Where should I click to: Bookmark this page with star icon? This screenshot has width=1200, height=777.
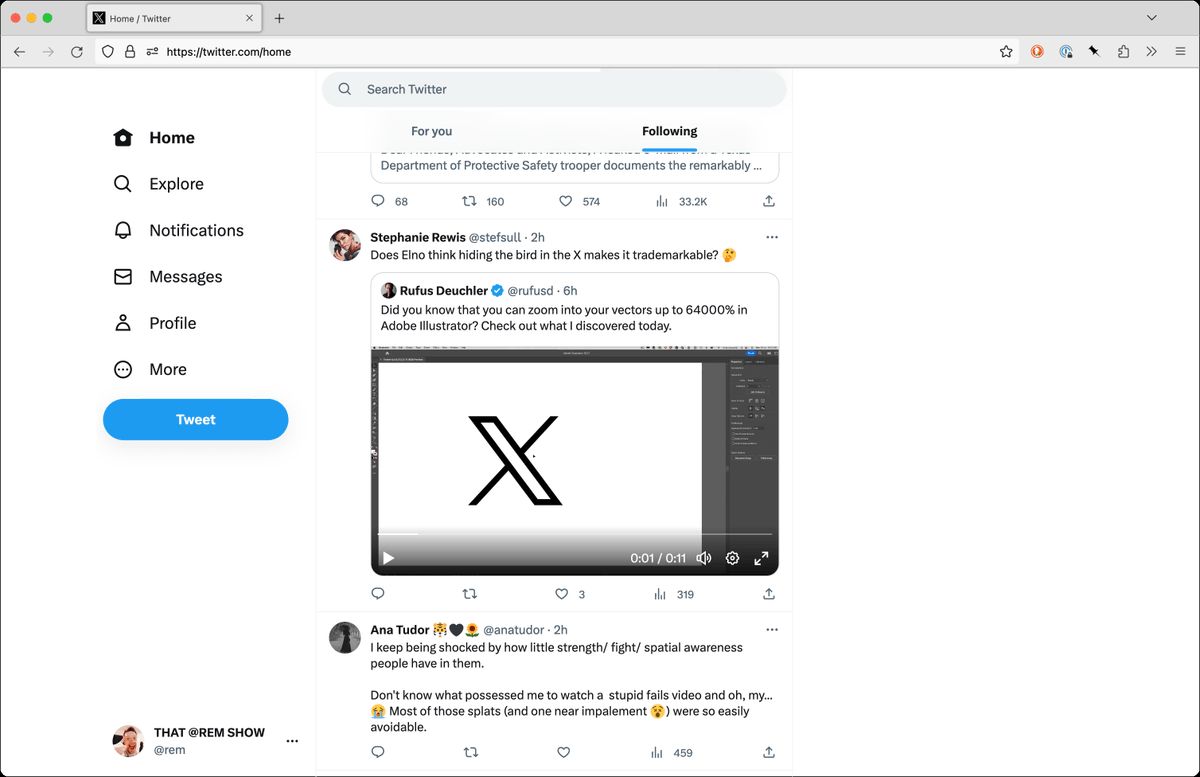click(x=1006, y=51)
